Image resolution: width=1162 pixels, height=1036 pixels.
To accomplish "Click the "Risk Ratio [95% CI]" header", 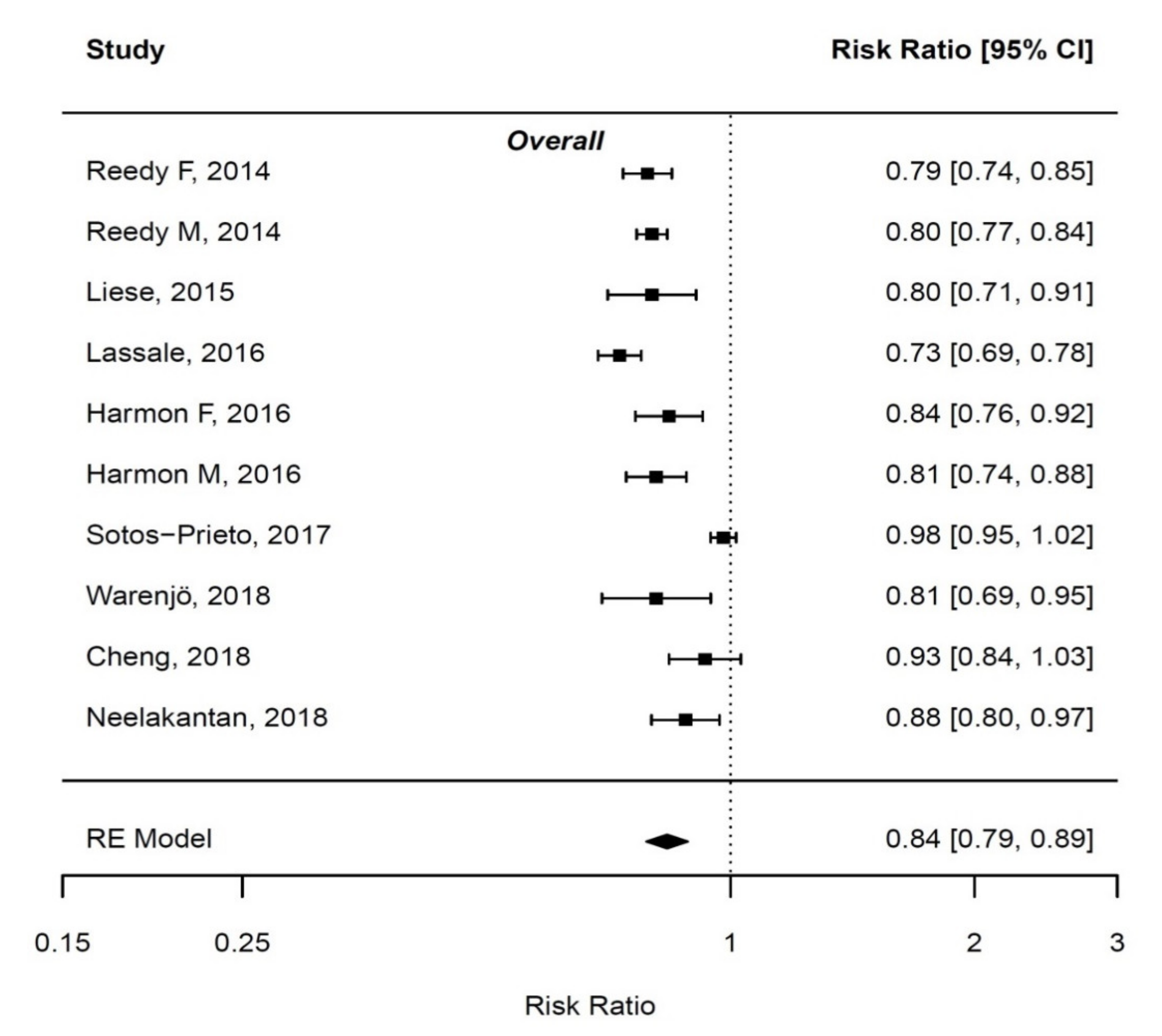I will click(962, 50).
